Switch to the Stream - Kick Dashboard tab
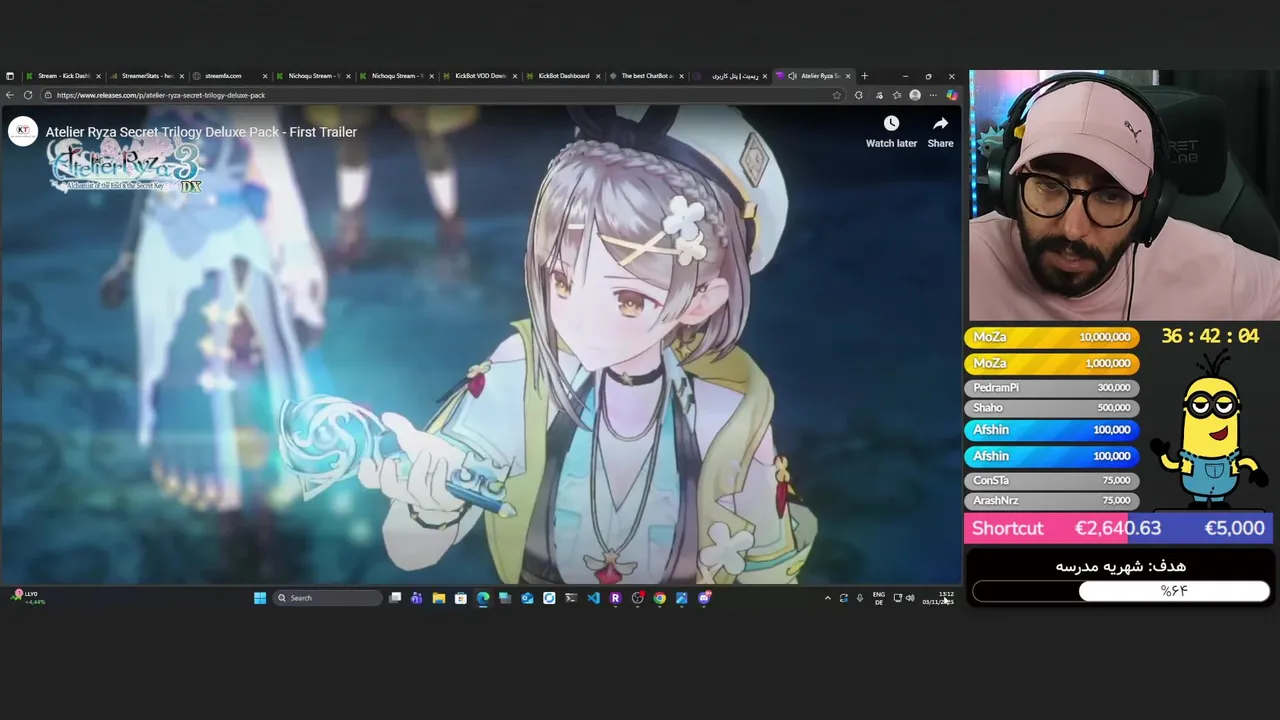This screenshot has height=720, width=1280. 64,76
